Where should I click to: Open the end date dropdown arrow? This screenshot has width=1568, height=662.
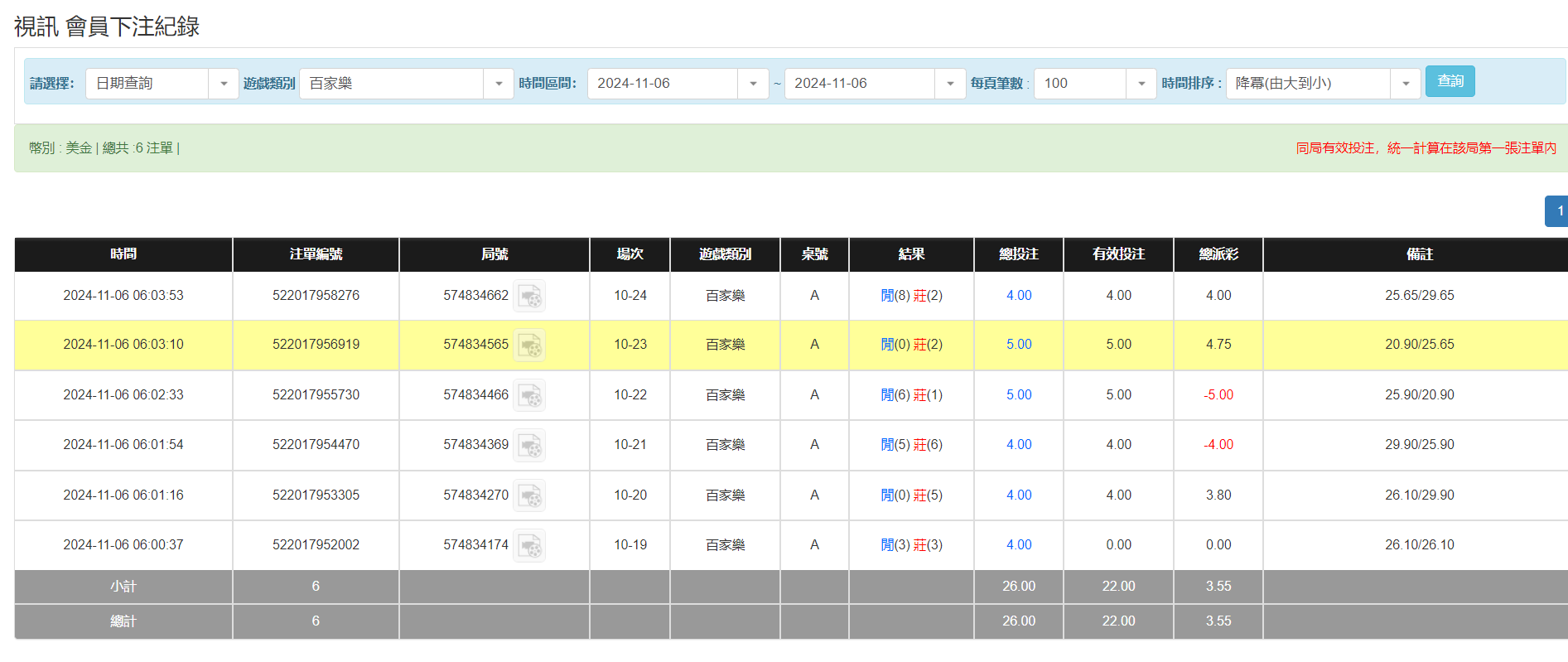coord(950,84)
